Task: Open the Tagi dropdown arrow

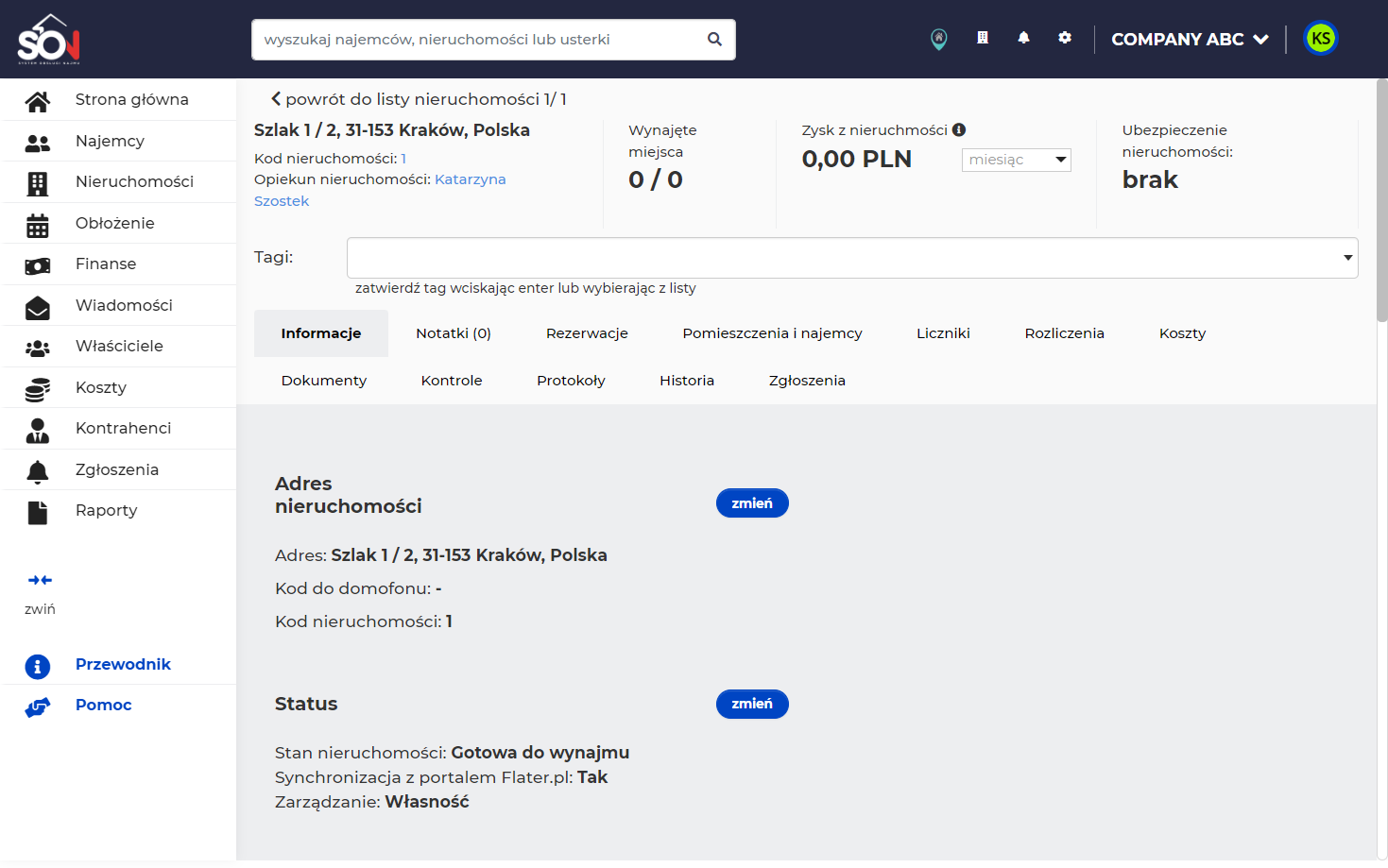Action: click(1347, 258)
